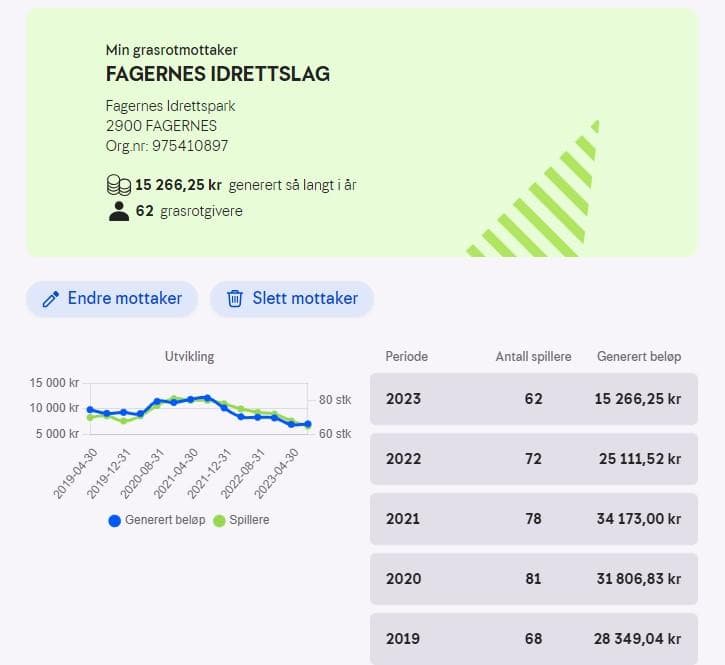The image size is (725, 665).
Task: Click the coin stack icon beside 15 266,25 kr
Action: point(118,185)
